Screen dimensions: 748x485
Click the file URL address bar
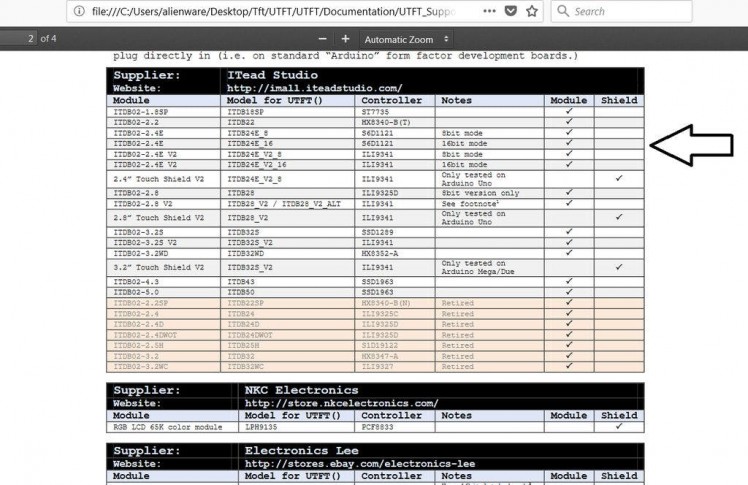[273, 11]
